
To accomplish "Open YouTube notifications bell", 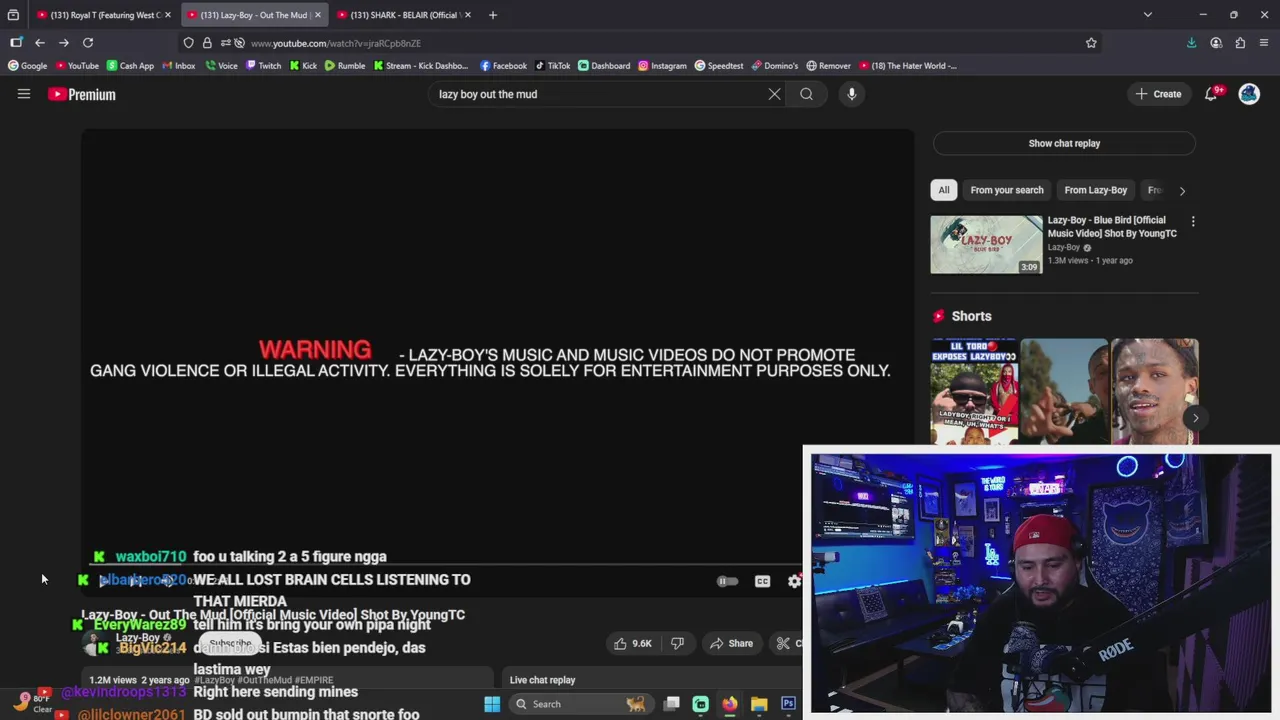I will click(x=1212, y=94).
